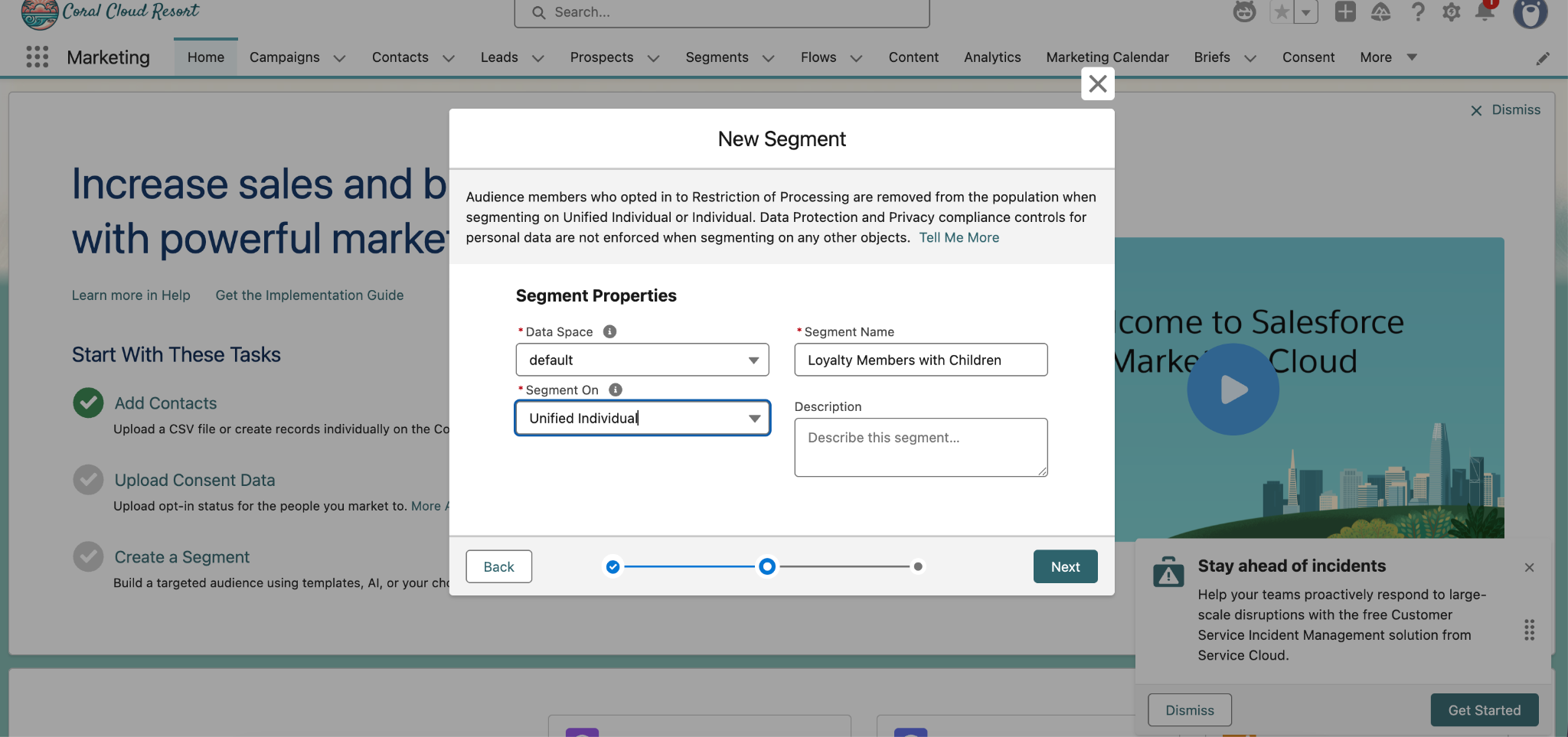Expand the Campaigns tab menu chevron

pos(340,58)
